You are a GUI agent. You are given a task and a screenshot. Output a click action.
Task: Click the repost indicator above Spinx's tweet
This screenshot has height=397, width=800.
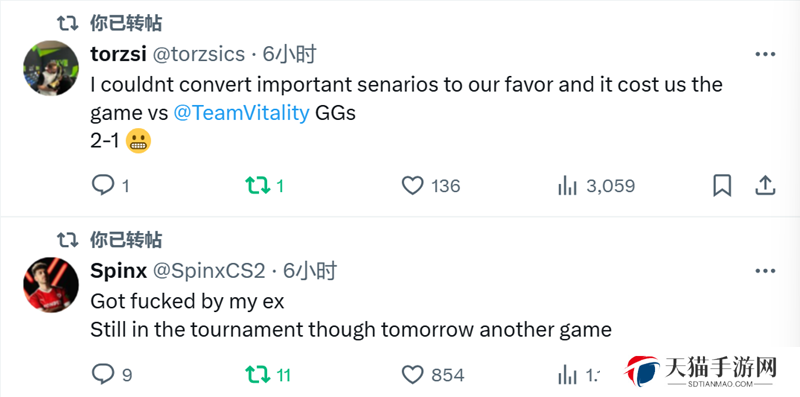click(x=109, y=239)
